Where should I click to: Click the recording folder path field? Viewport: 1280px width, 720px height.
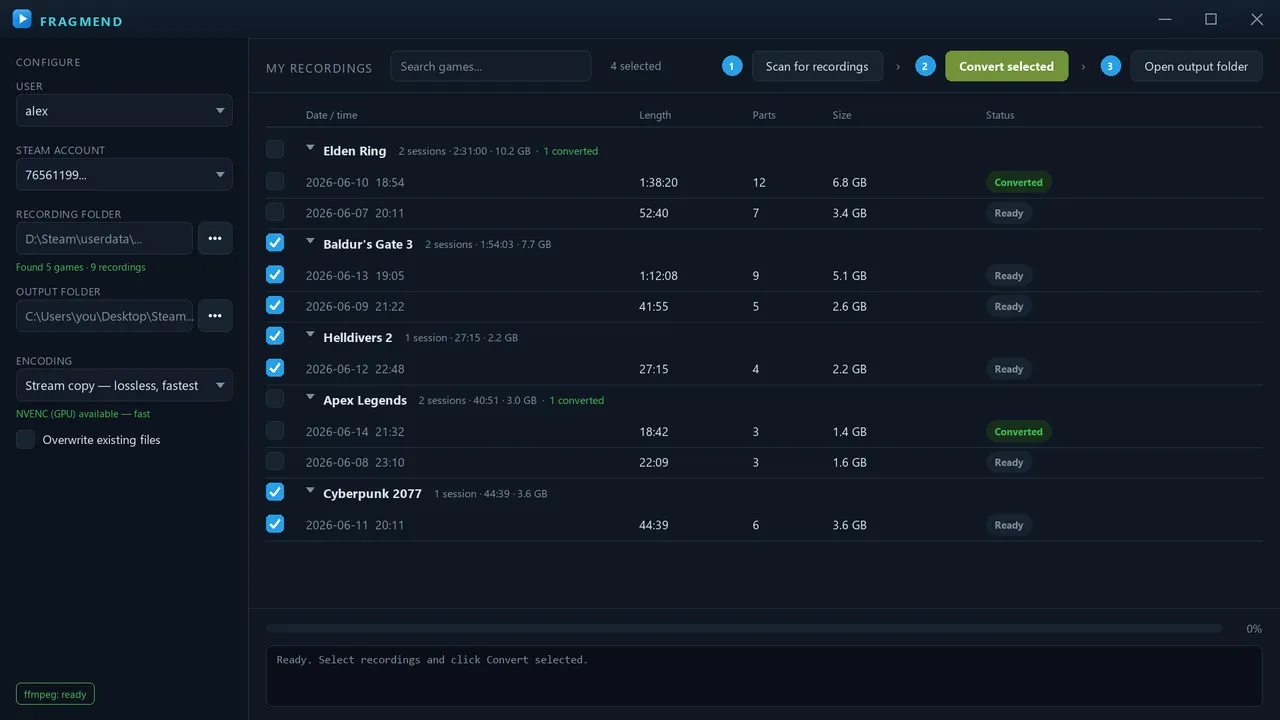pos(104,238)
